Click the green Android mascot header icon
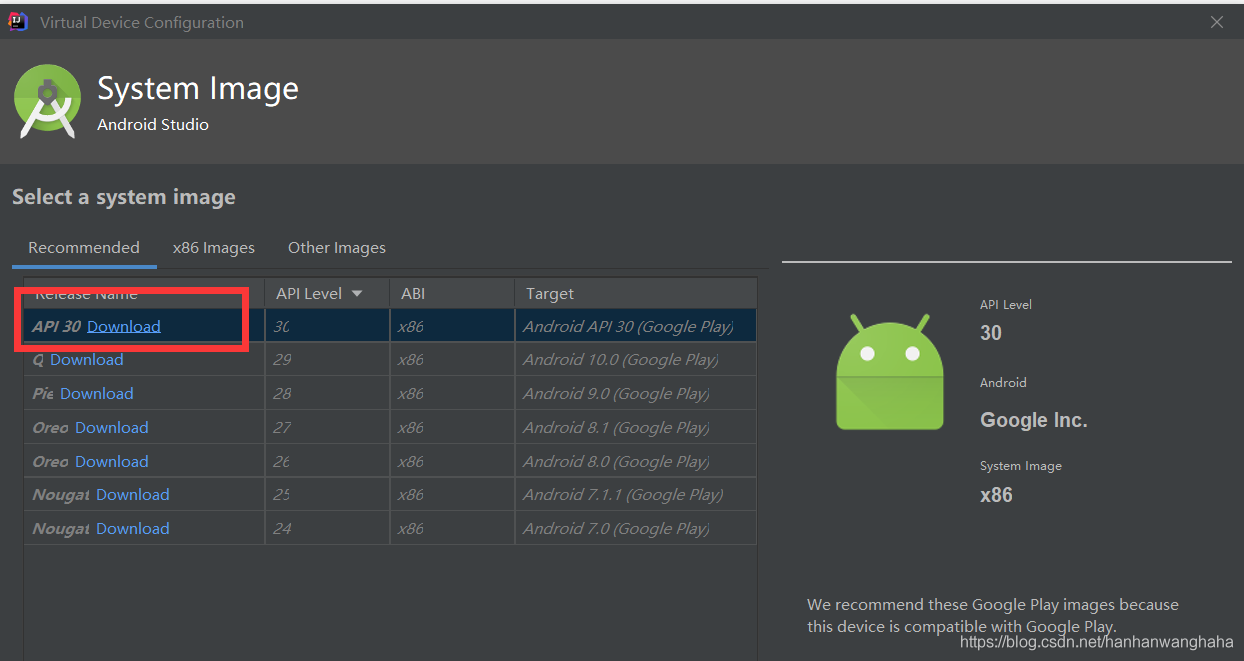Image resolution: width=1244 pixels, height=661 pixels. click(x=47, y=101)
